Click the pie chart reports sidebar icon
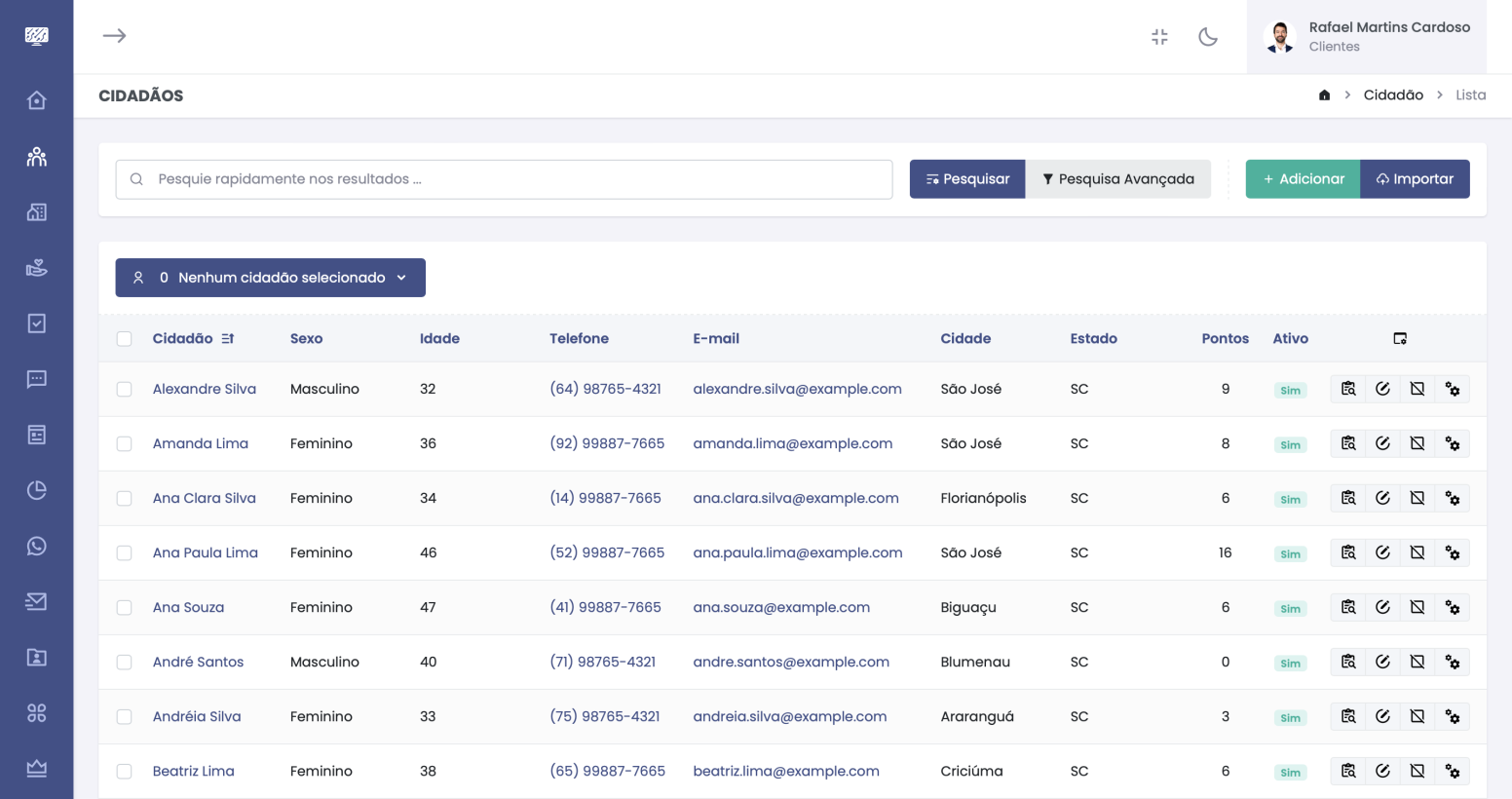This screenshot has width=1512, height=799. click(x=36, y=490)
